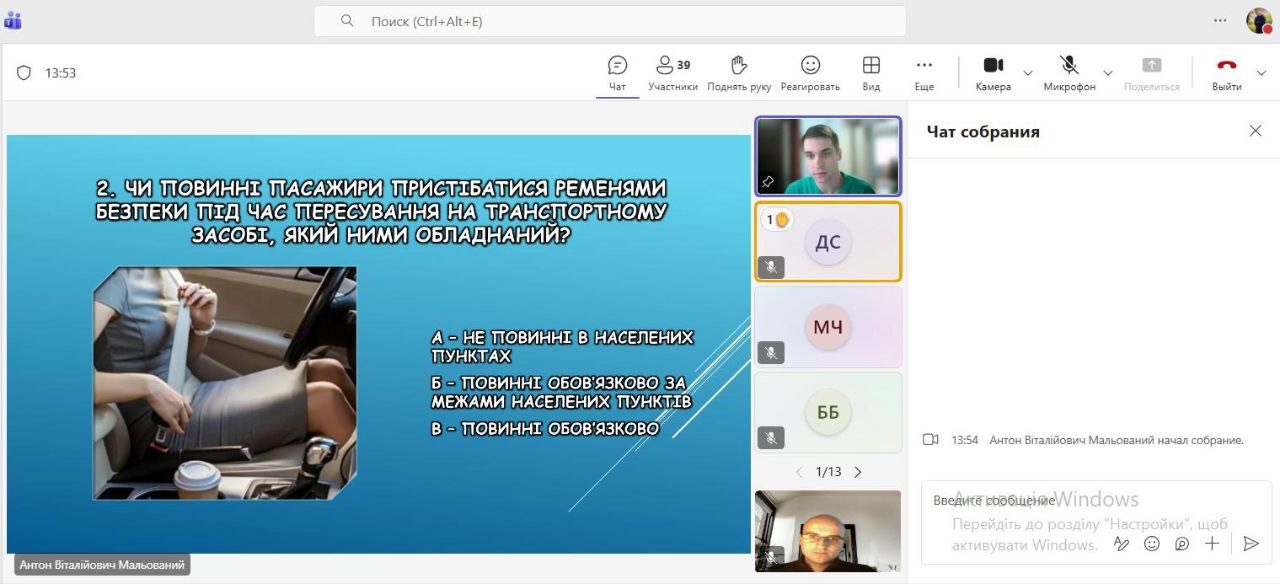Viewport: 1280px width, 584px height.
Task: Expand the camera options dropdown arrow
Action: (x=1028, y=73)
